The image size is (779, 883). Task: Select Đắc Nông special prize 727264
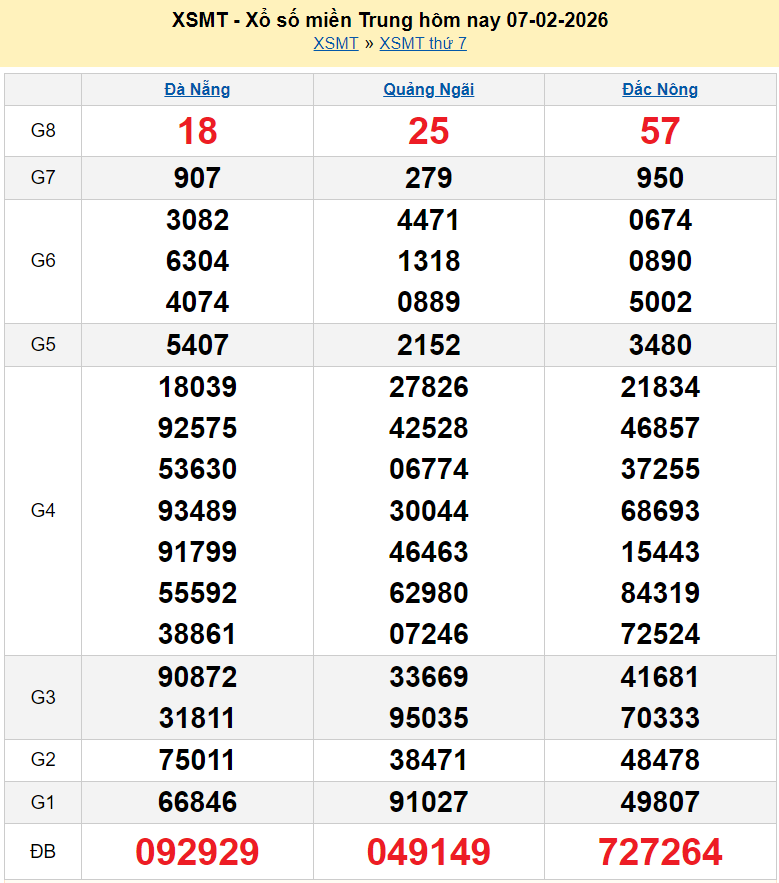click(660, 852)
